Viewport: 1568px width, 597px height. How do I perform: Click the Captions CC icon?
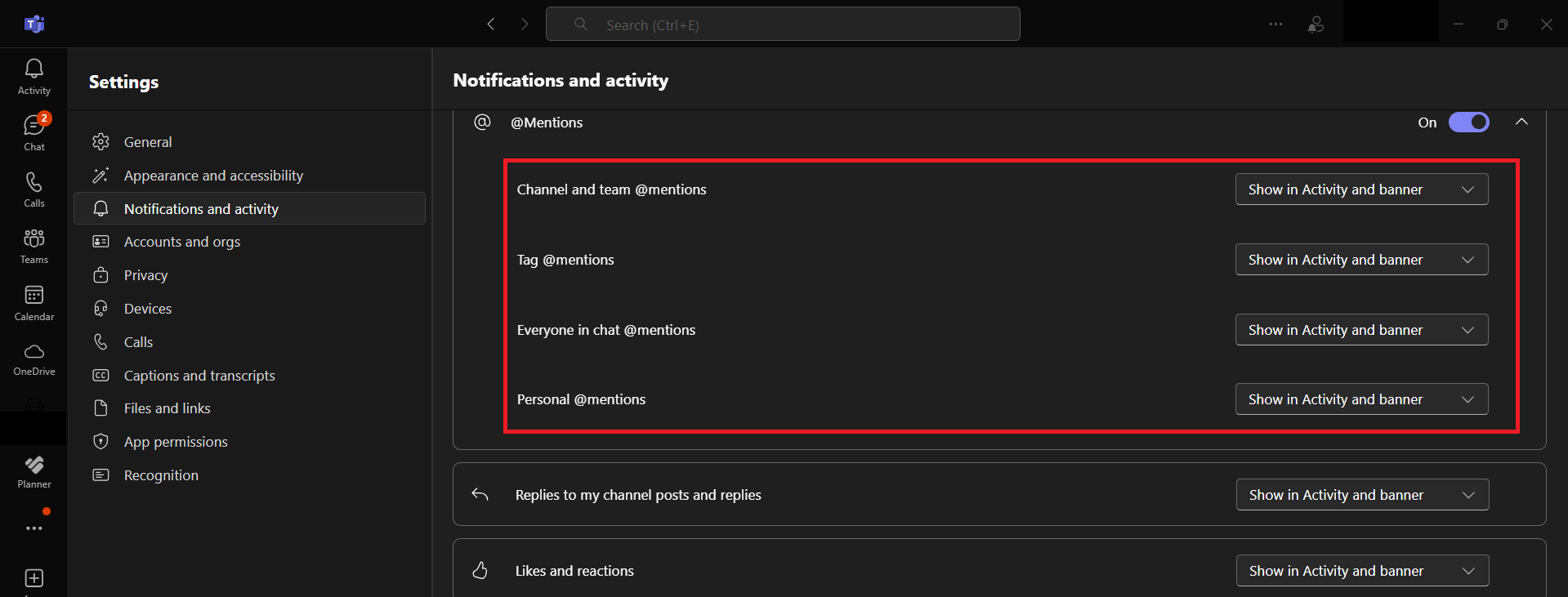[x=101, y=375]
